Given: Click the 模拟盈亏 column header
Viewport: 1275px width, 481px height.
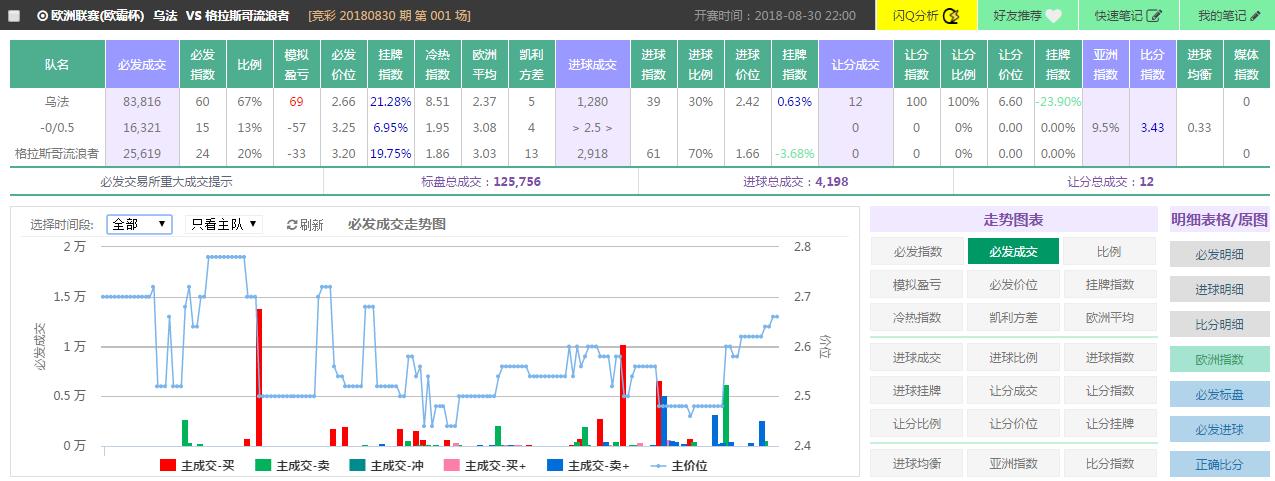Looking at the screenshot, I should [x=296, y=64].
